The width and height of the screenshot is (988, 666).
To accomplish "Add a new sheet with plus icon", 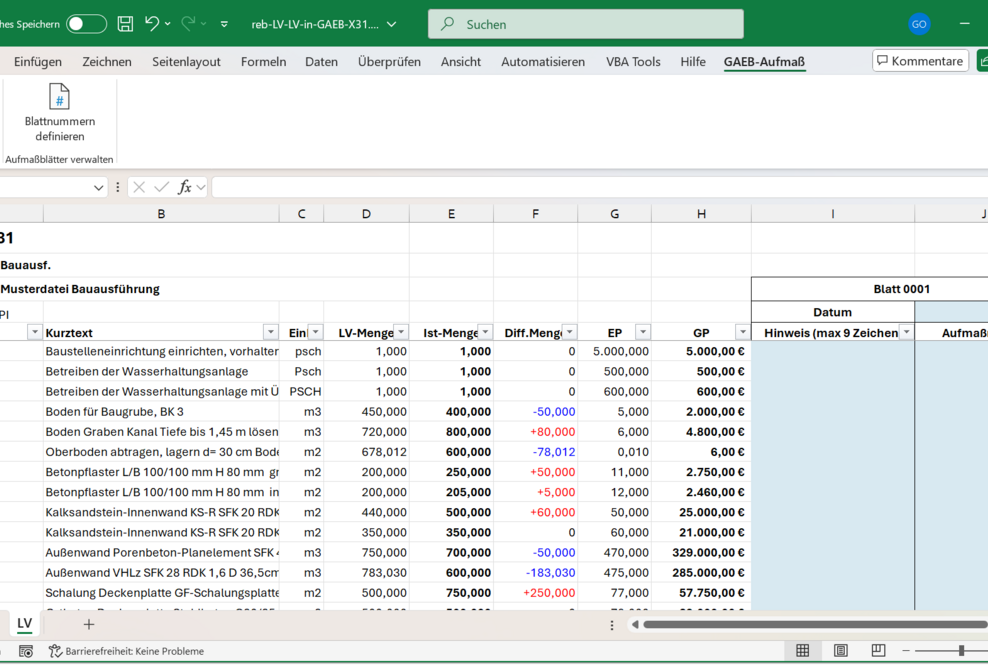I will 88,624.
